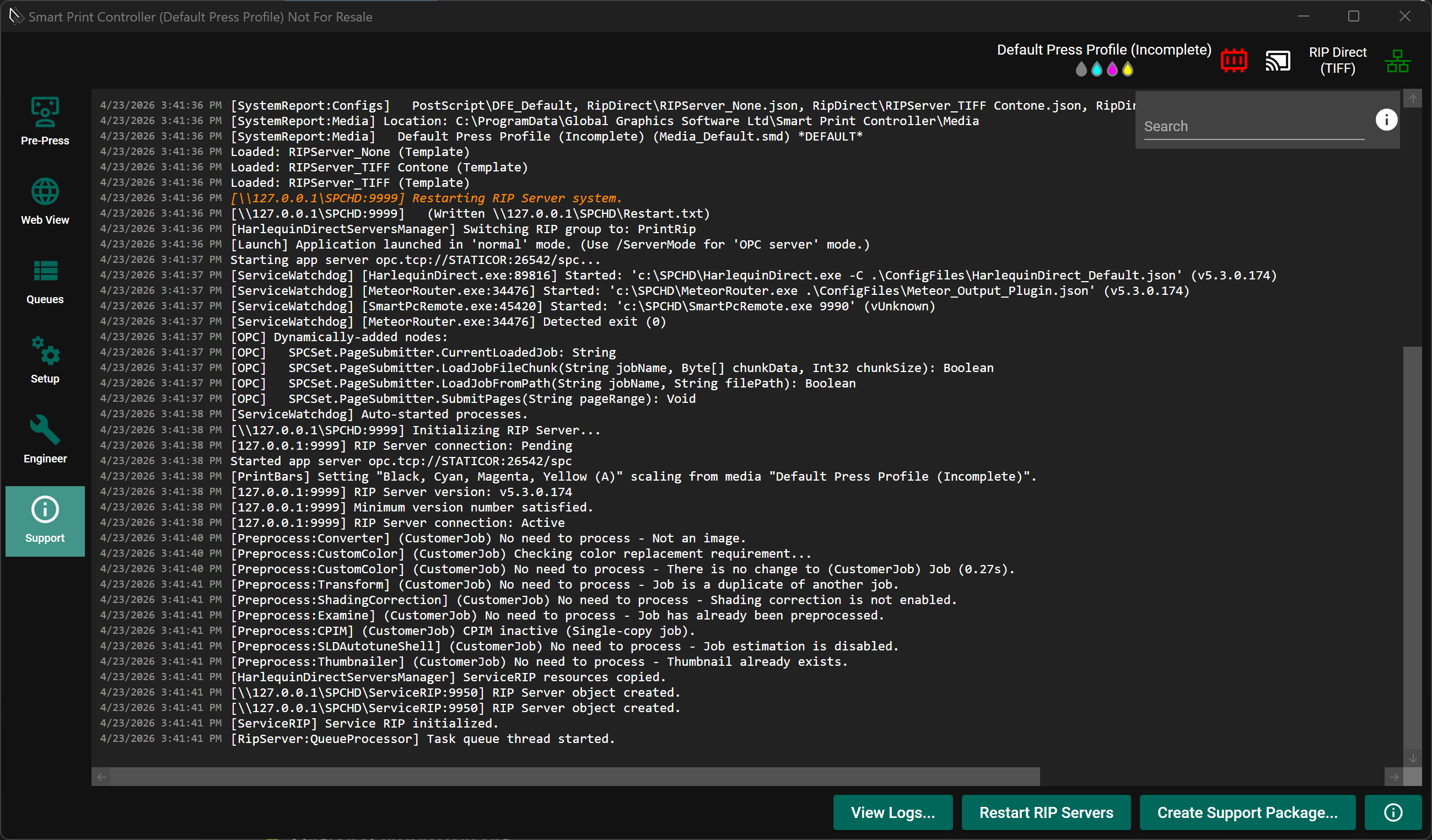Click the red print bar status icon

(1234, 60)
